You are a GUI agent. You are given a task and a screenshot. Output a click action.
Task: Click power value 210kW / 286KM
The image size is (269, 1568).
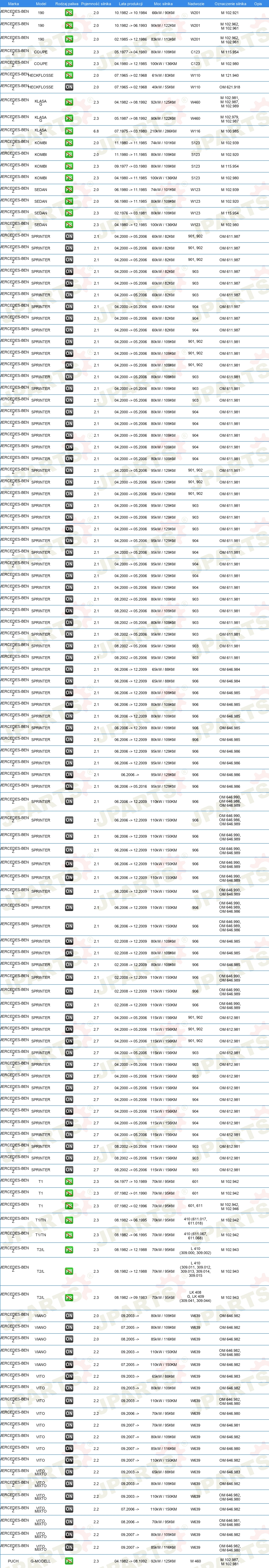point(163,131)
